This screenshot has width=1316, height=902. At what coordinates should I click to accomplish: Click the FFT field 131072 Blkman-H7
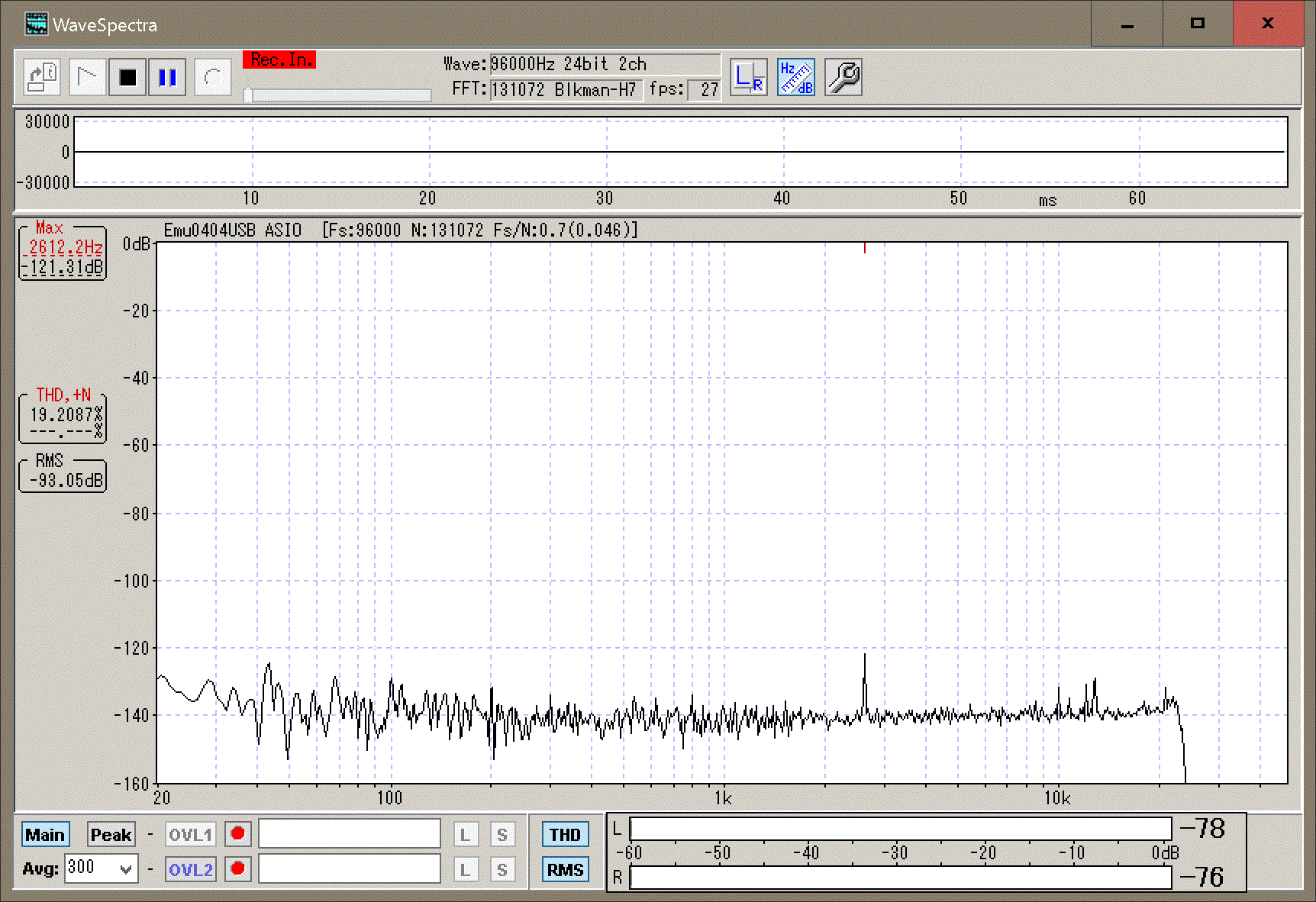coord(566,90)
